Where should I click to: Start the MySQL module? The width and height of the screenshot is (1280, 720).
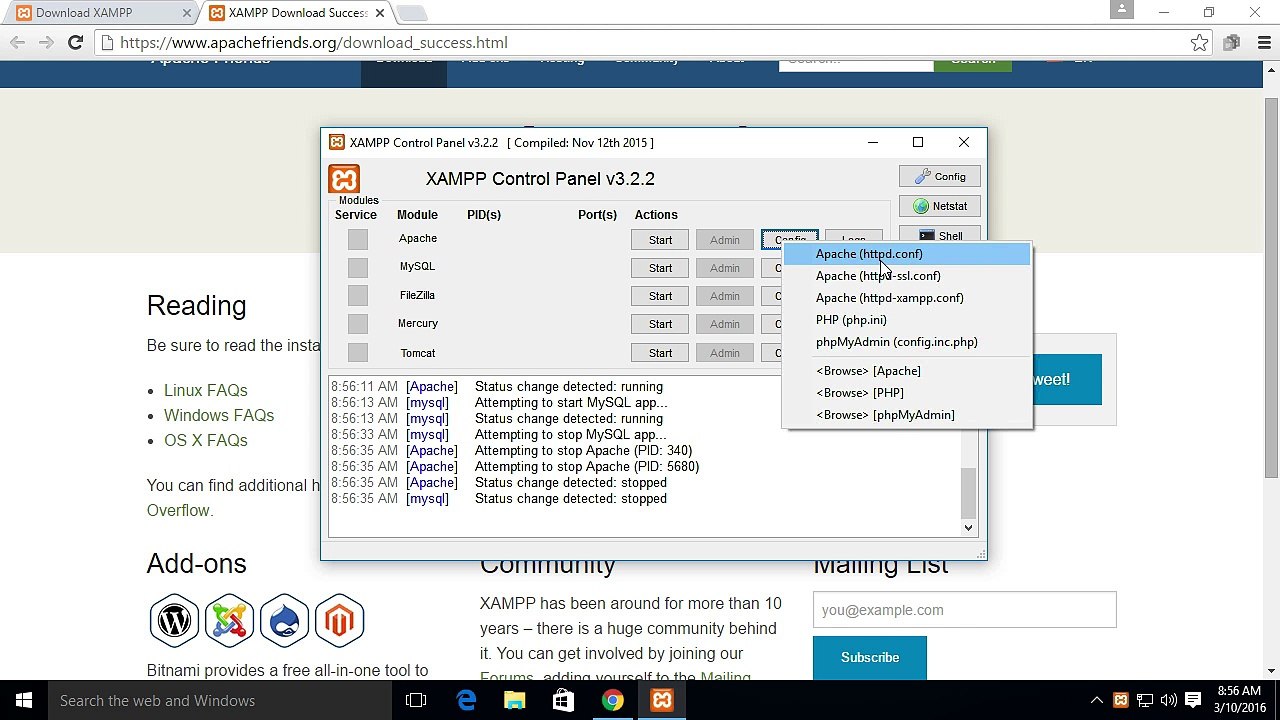click(660, 268)
